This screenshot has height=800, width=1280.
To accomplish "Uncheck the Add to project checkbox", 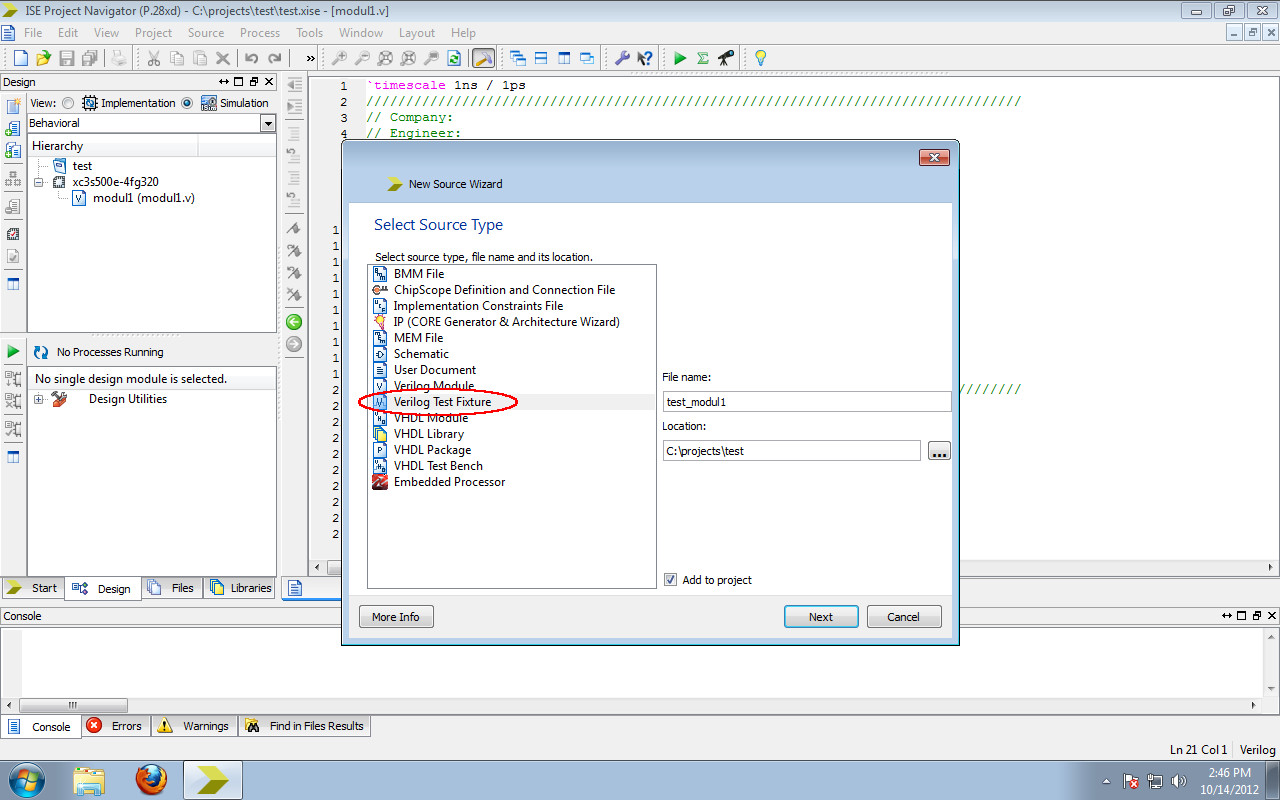I will click(670, 580).
